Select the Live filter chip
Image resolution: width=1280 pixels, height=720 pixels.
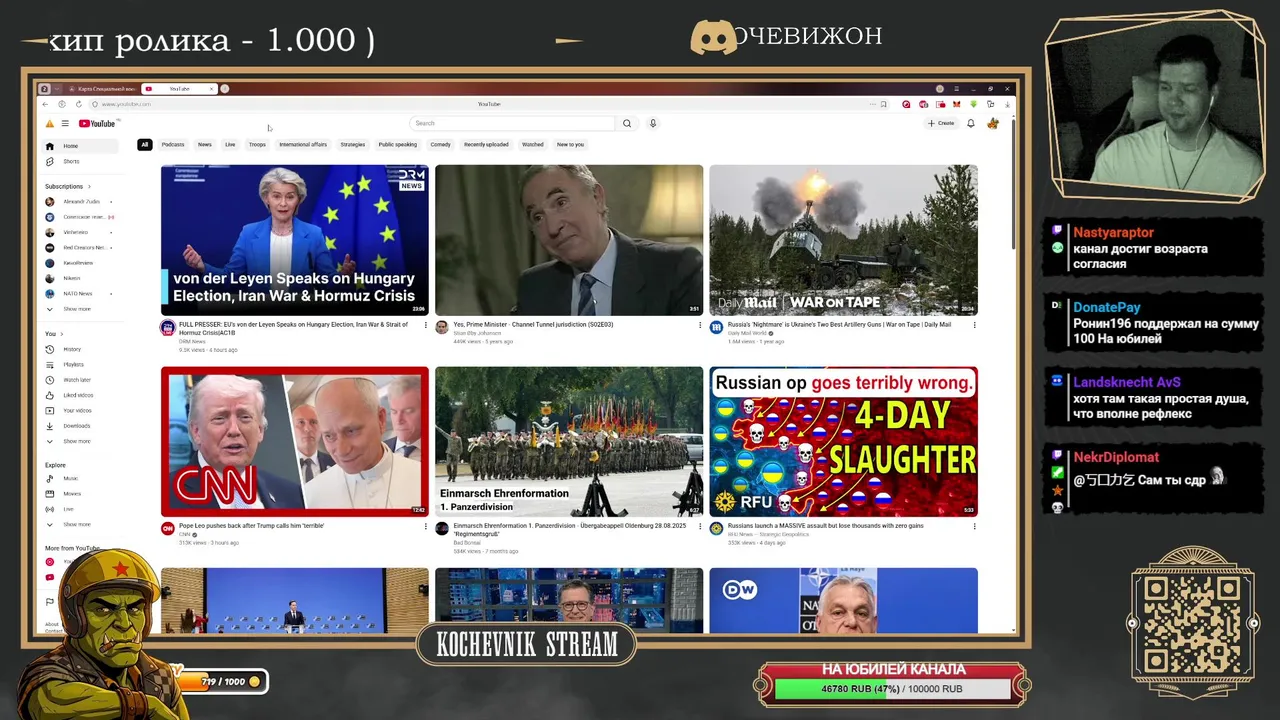click(230, 144)
